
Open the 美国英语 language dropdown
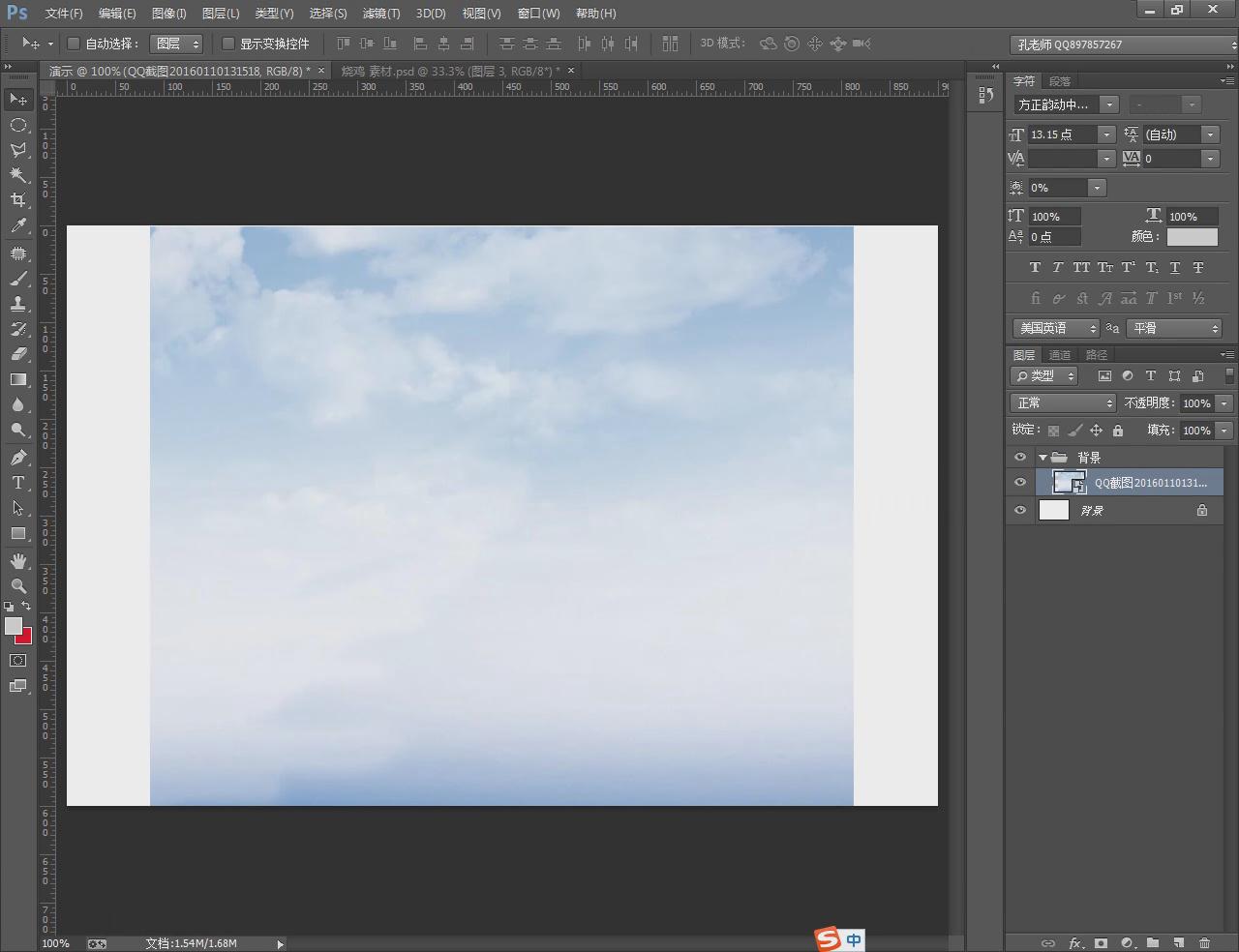click(x=1057, y=328)
